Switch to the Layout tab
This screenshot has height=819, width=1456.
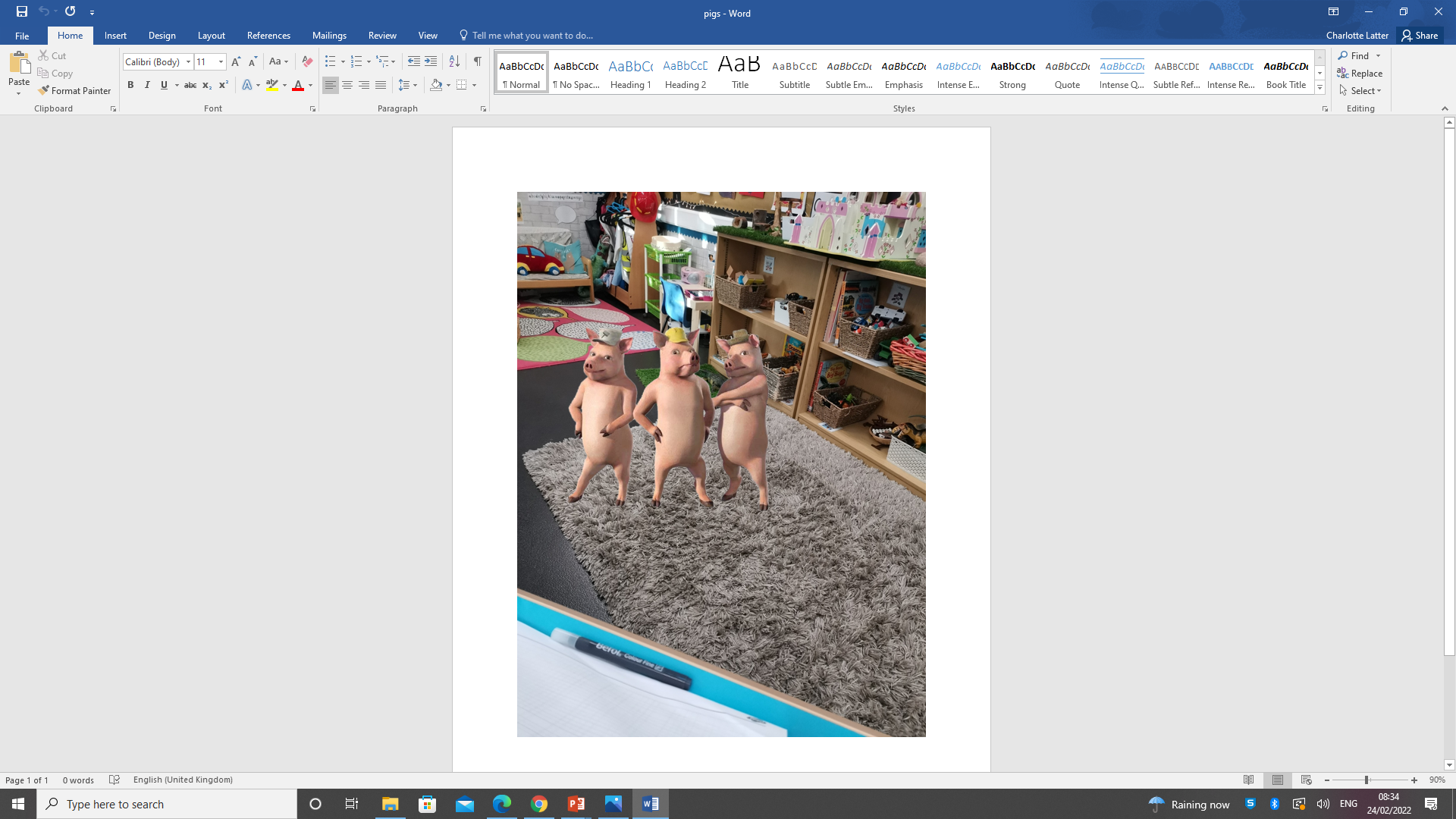pos(211,36)
